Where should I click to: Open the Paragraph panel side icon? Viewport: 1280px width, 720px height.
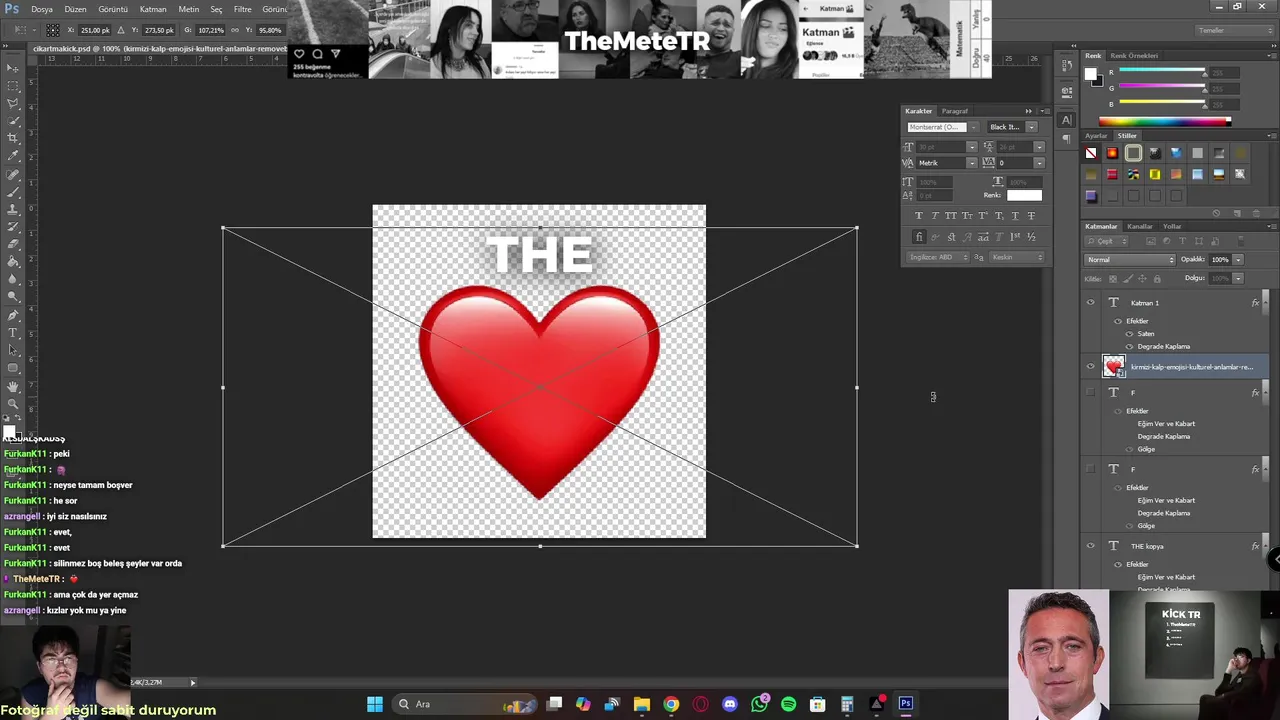[x=1066, y=138]
